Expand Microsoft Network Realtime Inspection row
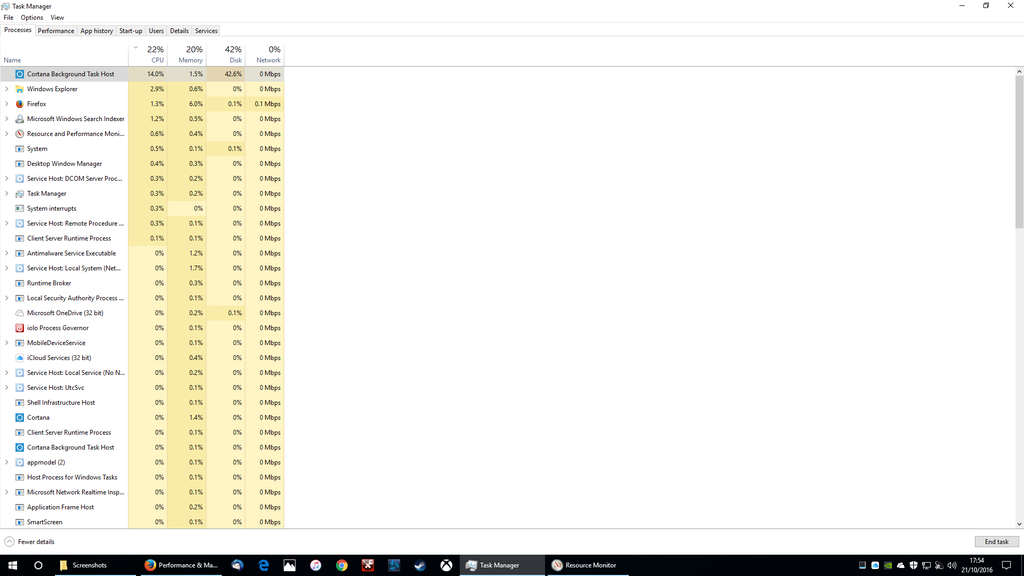The width and height of the screenshot is (1024, 576). tap(7, 492)
